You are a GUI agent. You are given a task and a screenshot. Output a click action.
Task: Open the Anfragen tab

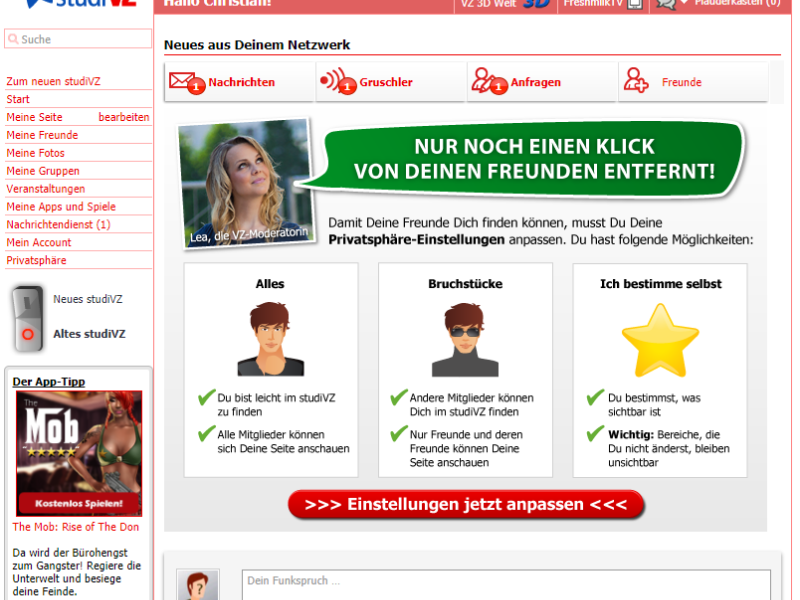point(541,82)
